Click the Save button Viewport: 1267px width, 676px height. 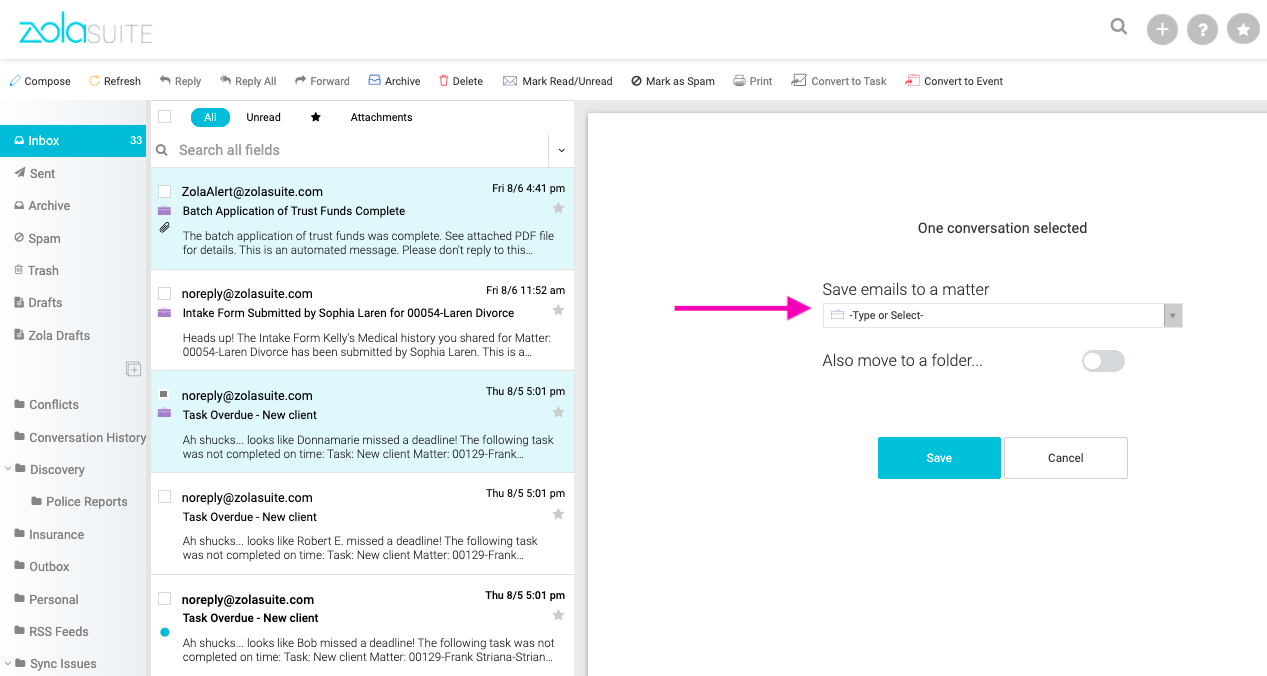coord(939,458)
